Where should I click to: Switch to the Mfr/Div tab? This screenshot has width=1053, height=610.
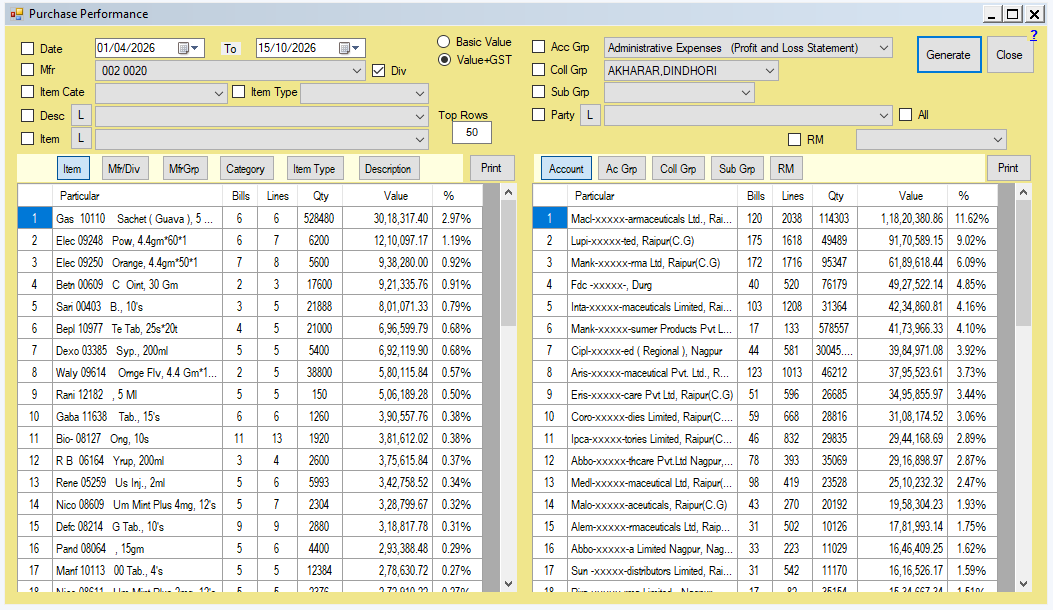click(124, 169)
